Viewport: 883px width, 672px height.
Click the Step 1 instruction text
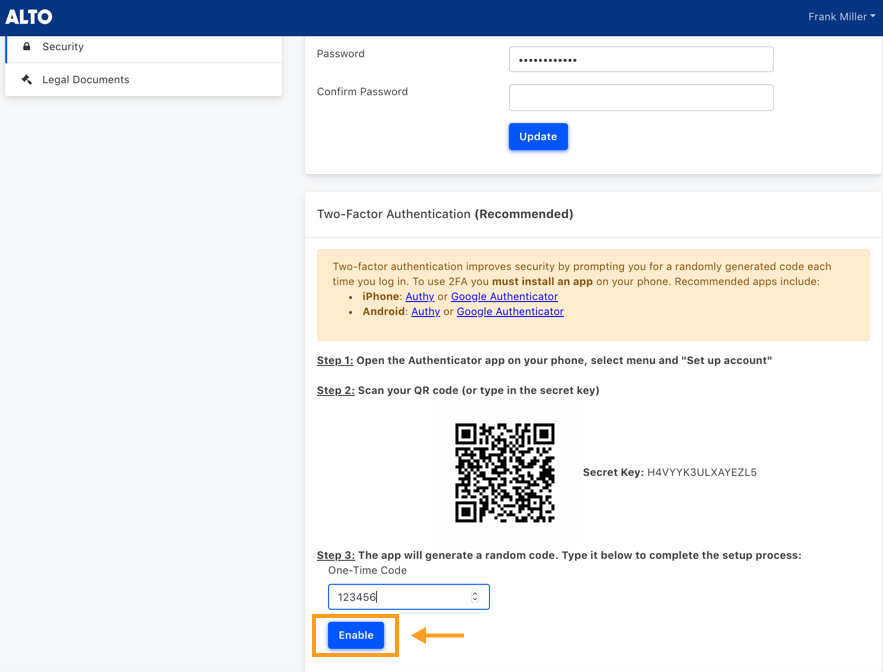(x=544, y=361)
